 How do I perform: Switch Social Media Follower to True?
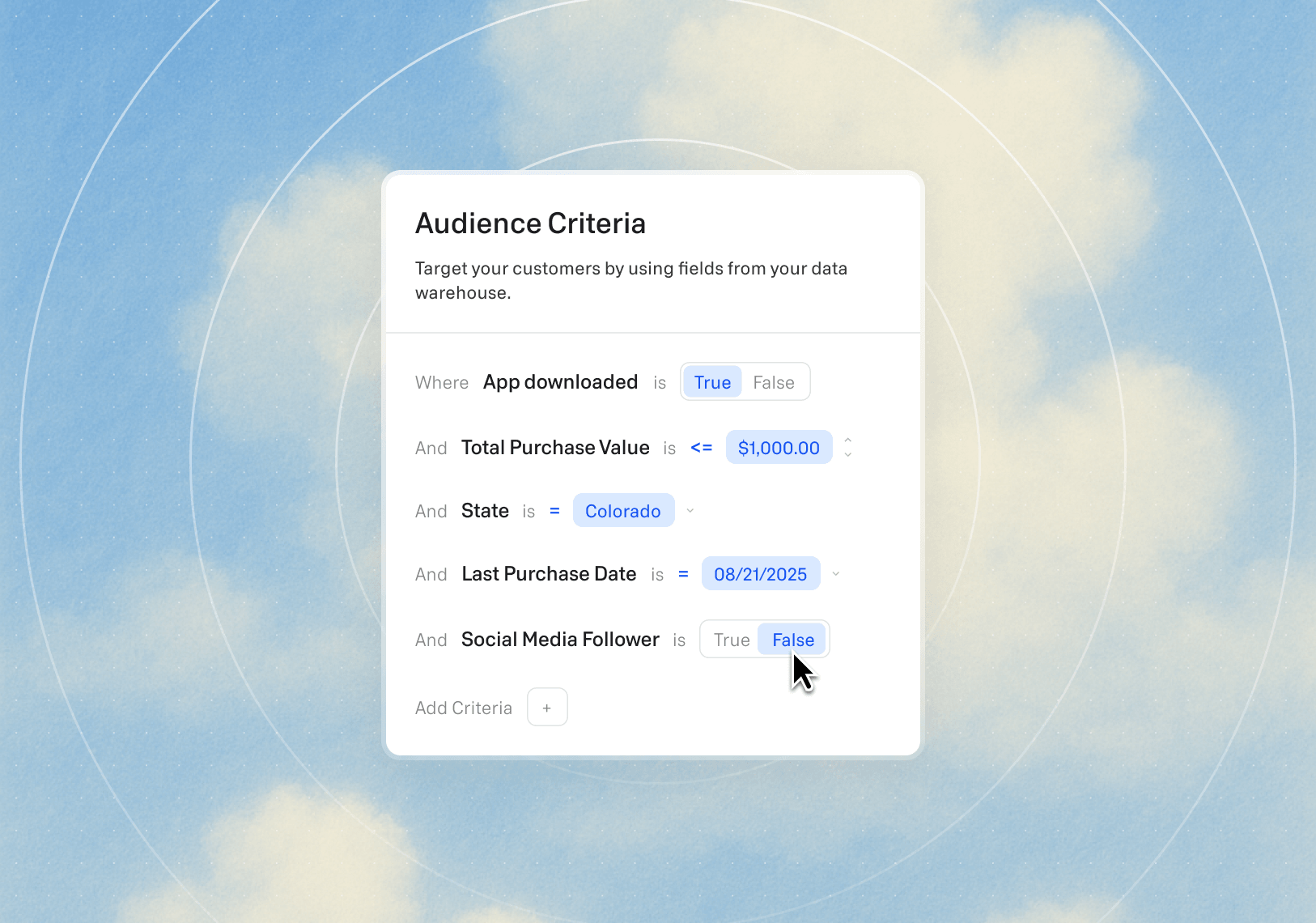click(x=732, y=640)
